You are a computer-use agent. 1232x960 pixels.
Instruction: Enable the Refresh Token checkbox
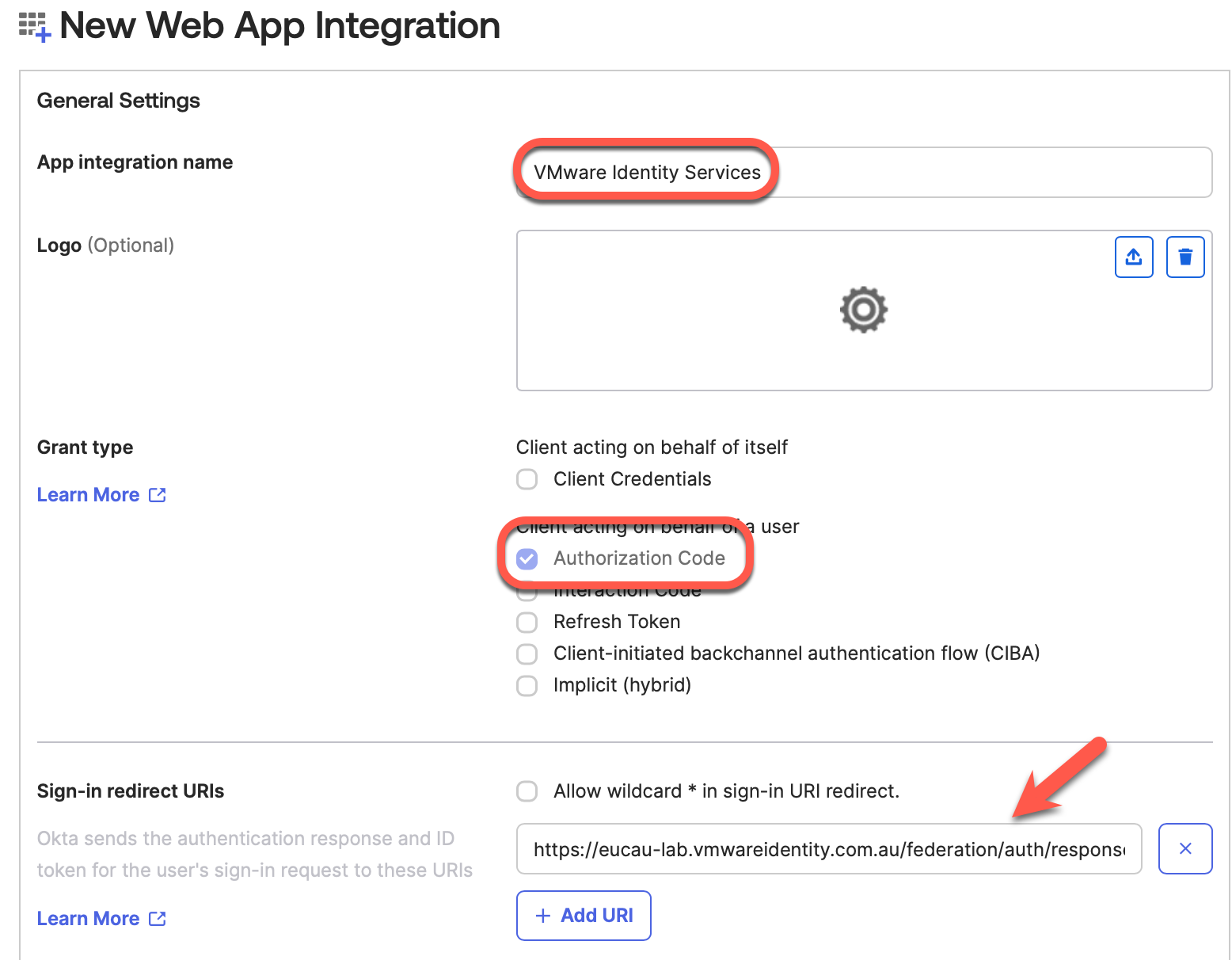pos(527,622)
